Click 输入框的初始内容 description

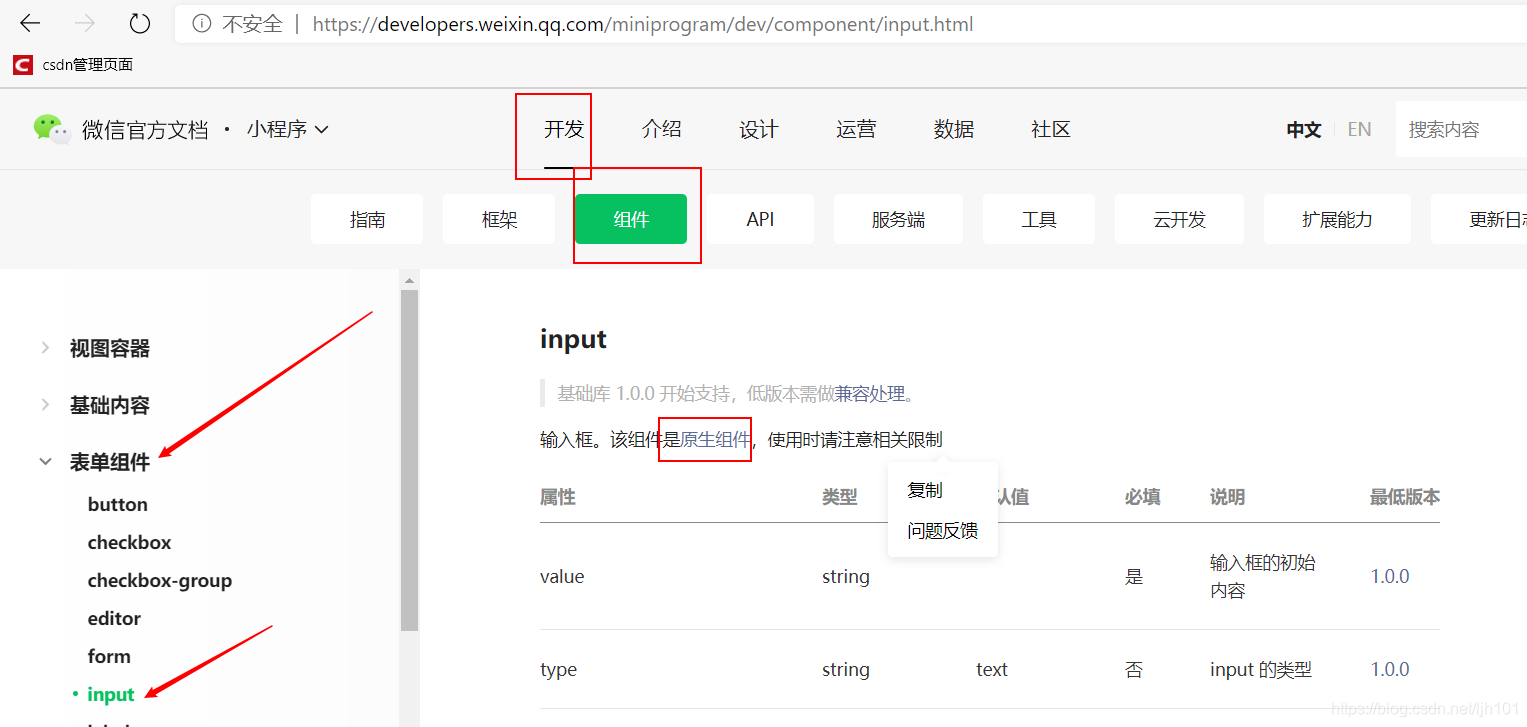pyautogui.click(x=1263, y=577)
